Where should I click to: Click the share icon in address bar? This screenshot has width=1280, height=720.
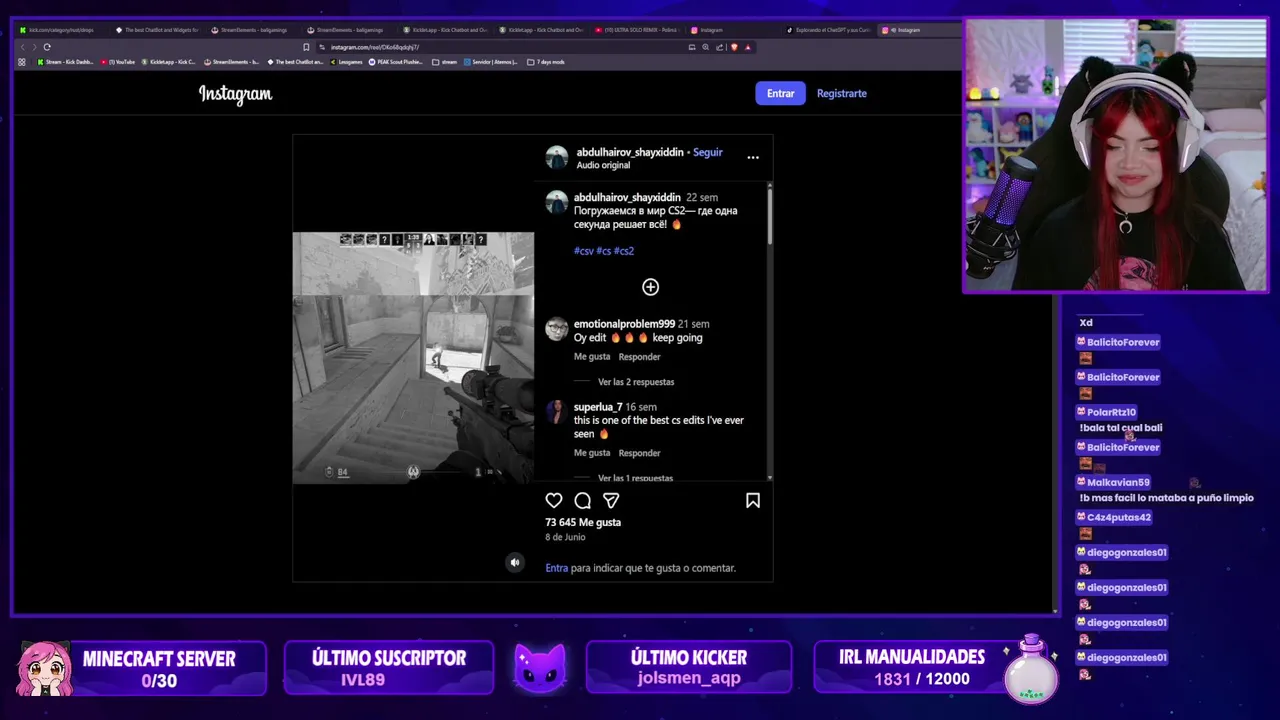click(x=719, y=47)
